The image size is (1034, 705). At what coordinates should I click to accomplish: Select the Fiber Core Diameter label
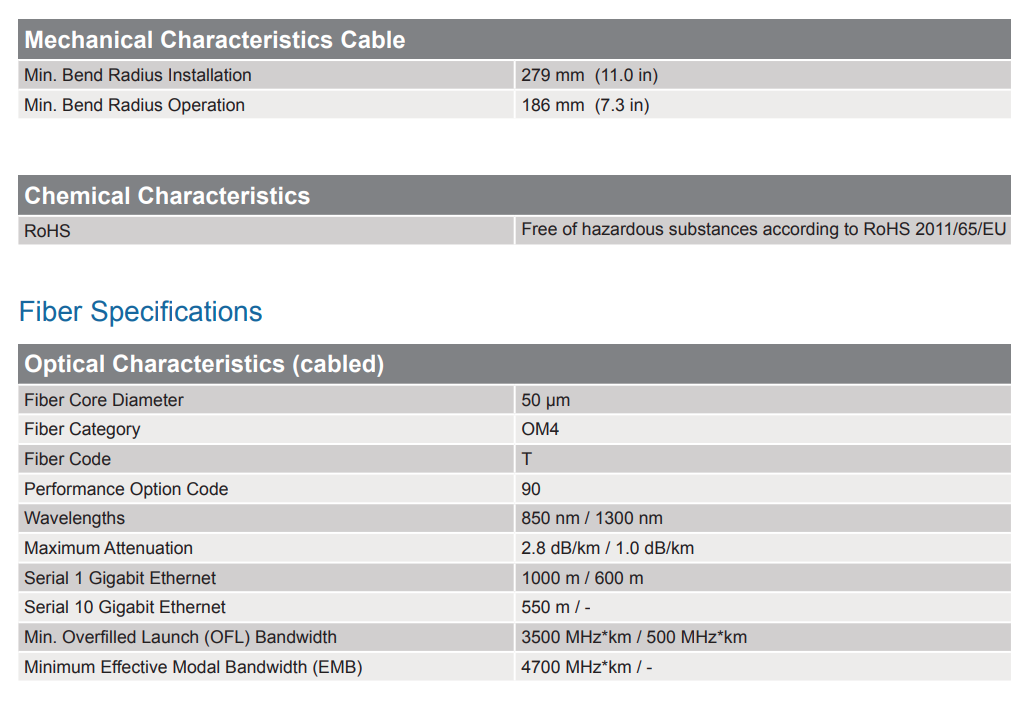104,400
